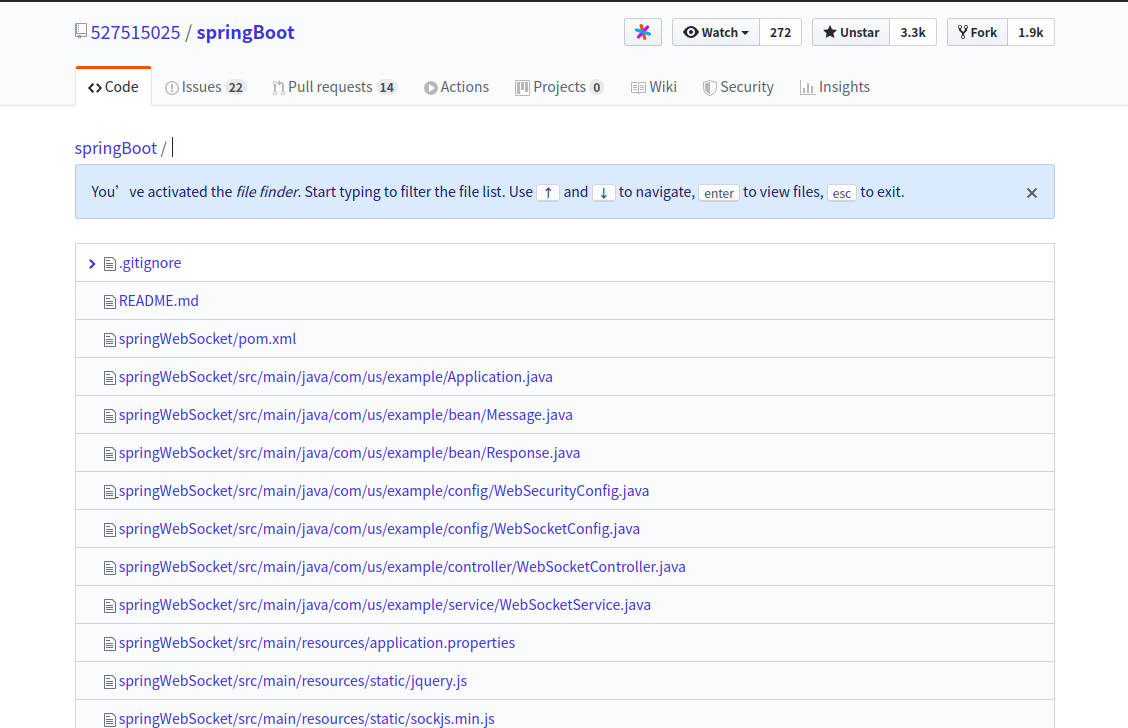Fork the springBoot repository
The height and width of the screenshot is (728, 1128).
[978, 32]
